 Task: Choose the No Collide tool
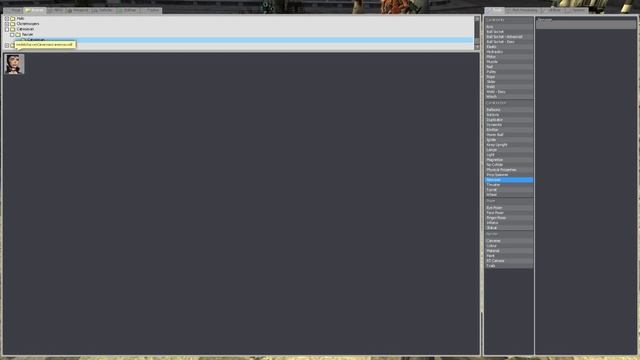(x=509, y=164)
